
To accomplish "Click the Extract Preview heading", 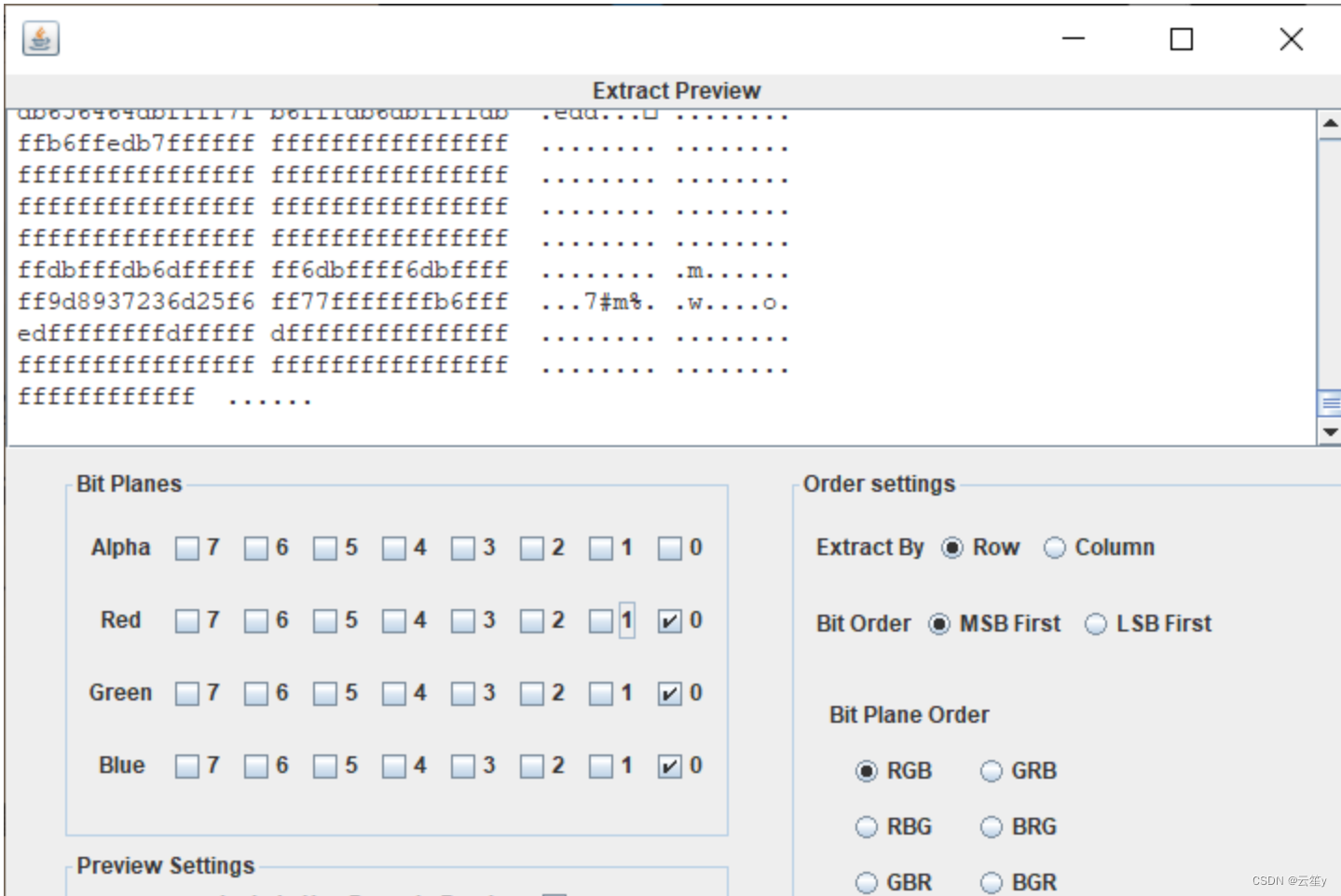I will click(x=677, y=90).
